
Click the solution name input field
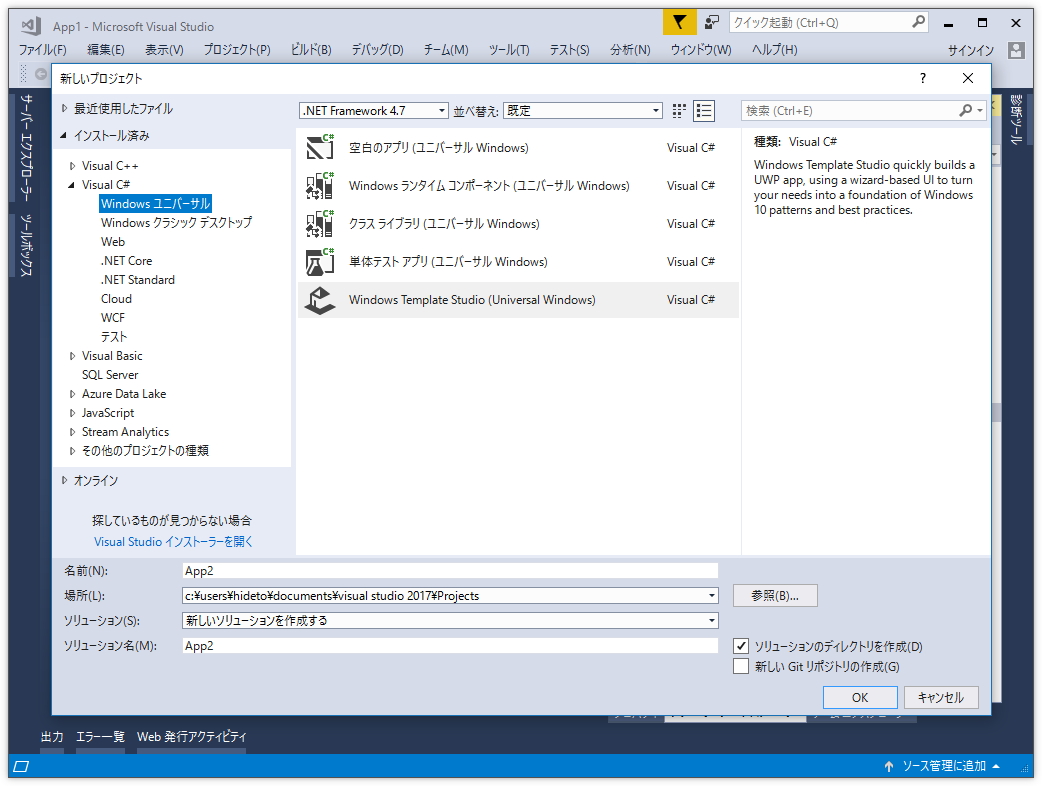point(451,646)
